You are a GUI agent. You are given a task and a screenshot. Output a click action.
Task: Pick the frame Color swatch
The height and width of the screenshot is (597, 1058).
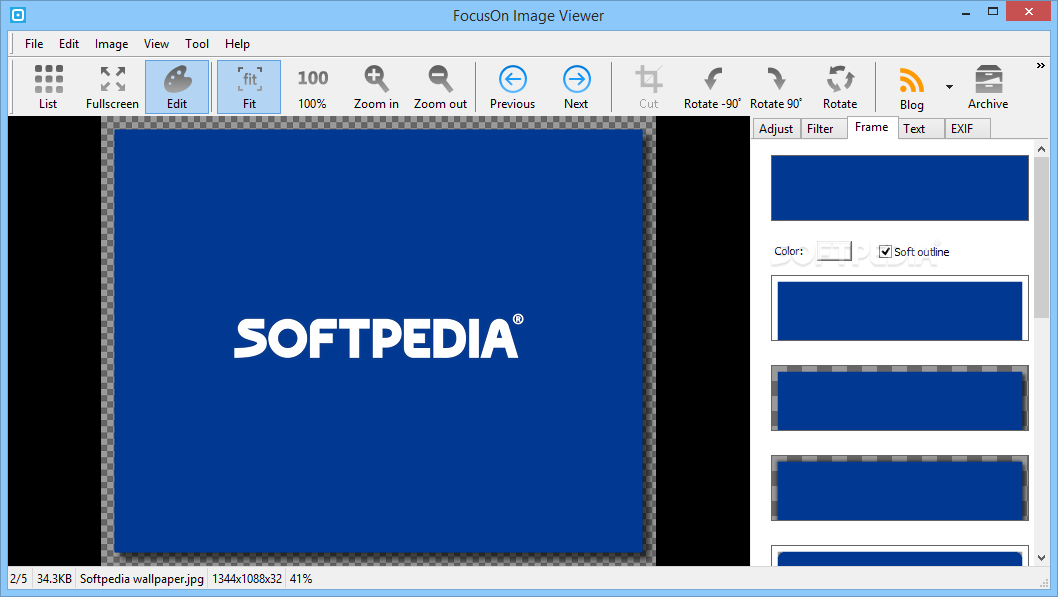pos(834,251)
